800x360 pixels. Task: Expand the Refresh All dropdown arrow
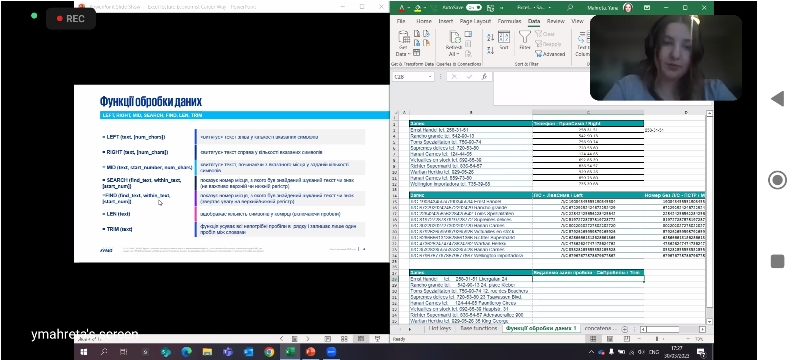click(x=458, y=54)
